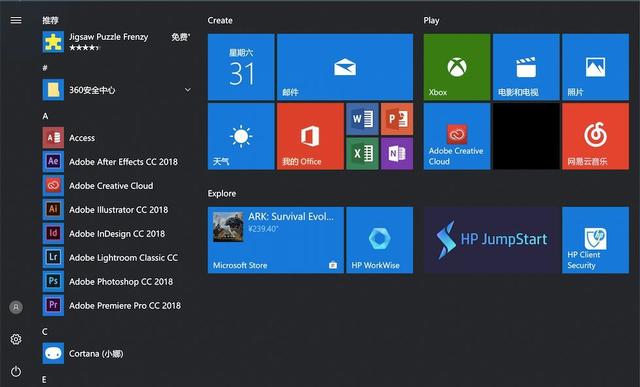Click the letter C index header
The image size is (640, 387).
[x=45, y=331]
